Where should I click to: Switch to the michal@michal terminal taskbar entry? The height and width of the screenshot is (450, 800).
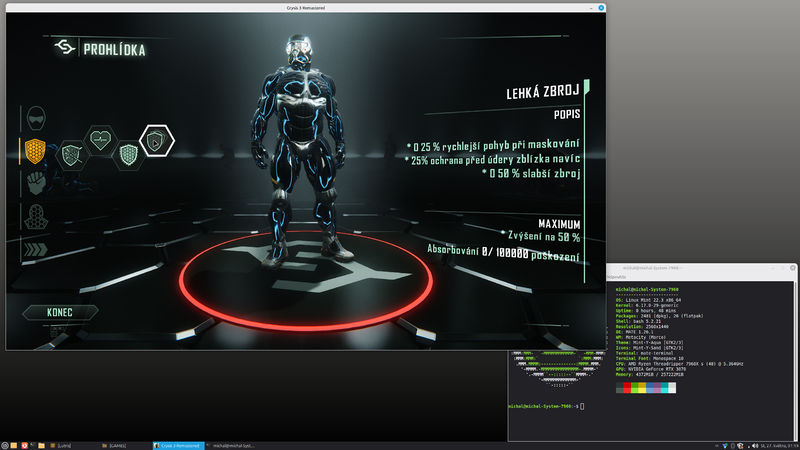click(x=231, y=445)
